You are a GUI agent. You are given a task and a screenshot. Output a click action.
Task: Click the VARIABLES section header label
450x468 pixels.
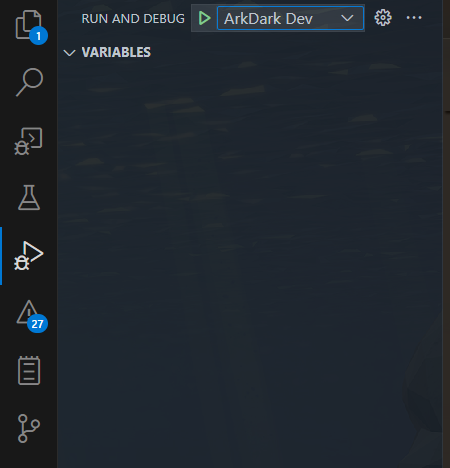pos(116,52)
